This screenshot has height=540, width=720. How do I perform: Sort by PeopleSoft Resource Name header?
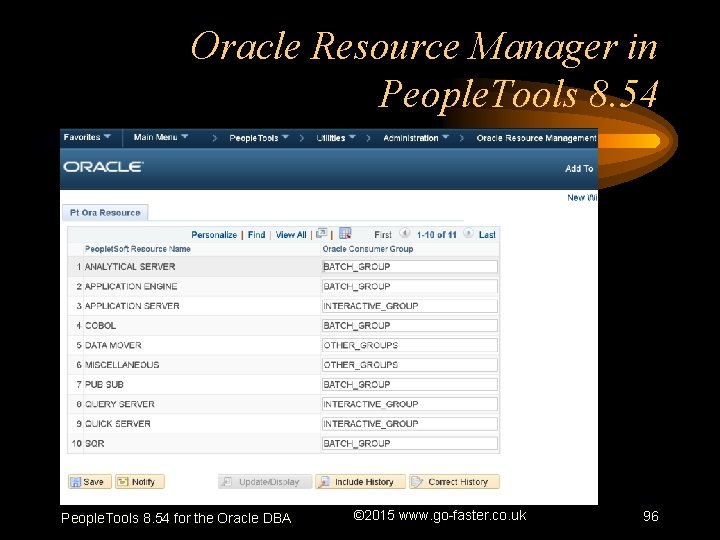tap(137, 249)
